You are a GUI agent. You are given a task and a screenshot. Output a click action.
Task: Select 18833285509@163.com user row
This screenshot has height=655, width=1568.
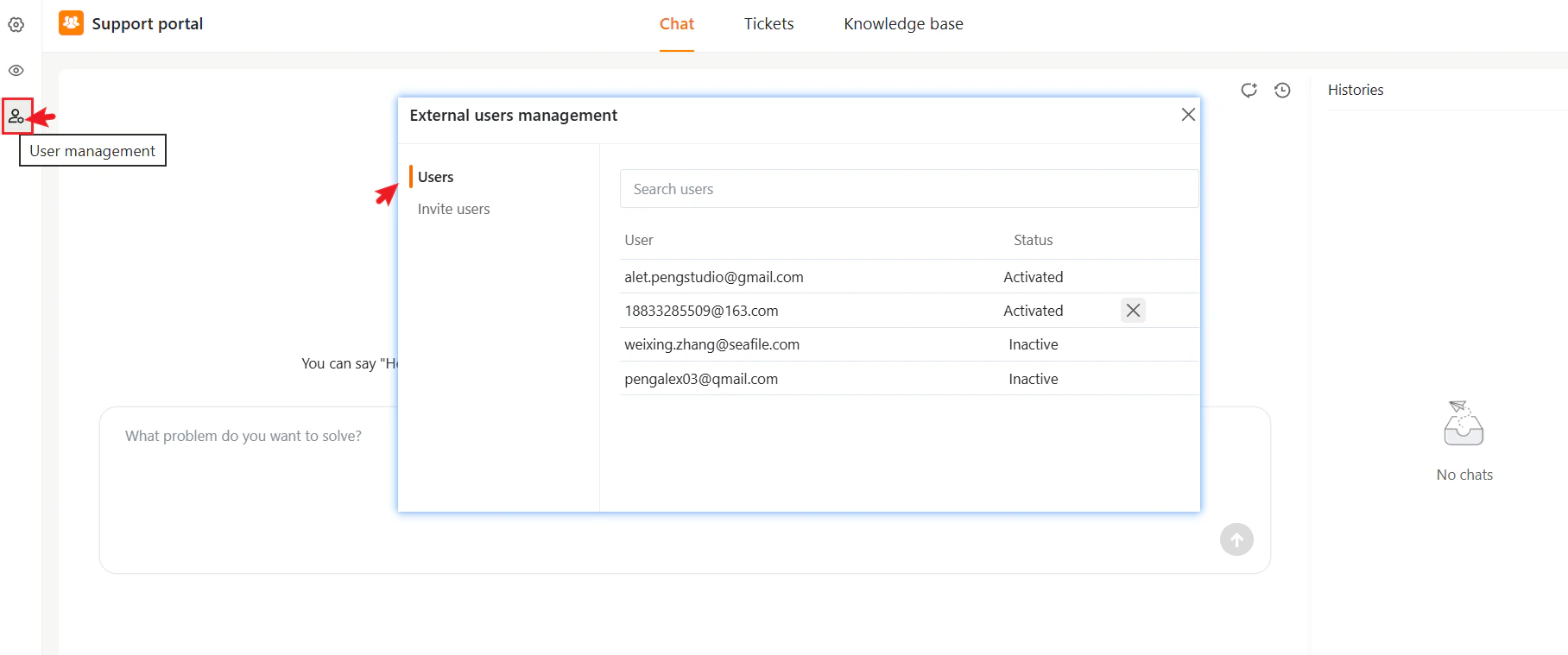(909, 311)
